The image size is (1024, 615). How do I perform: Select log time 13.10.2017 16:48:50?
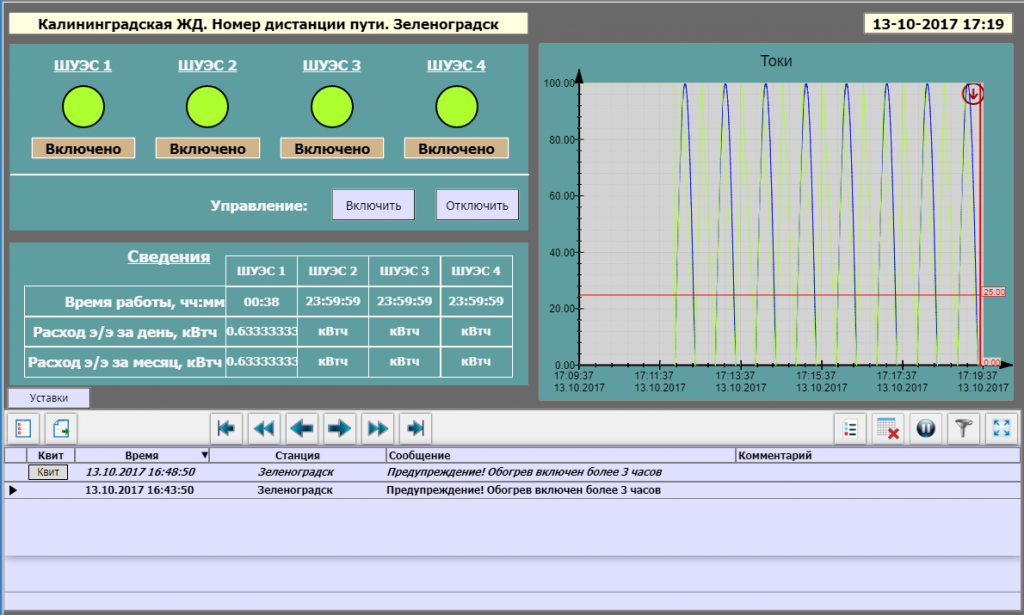(140, 471)
